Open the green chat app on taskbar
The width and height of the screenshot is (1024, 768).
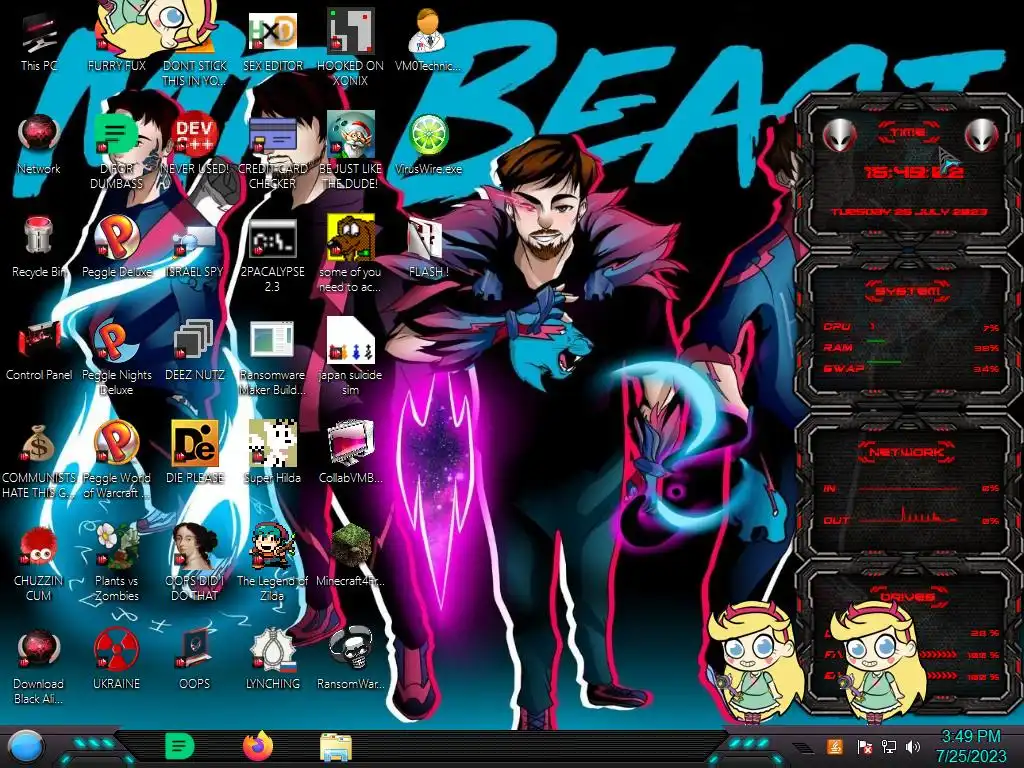click(x=180, y=746)
